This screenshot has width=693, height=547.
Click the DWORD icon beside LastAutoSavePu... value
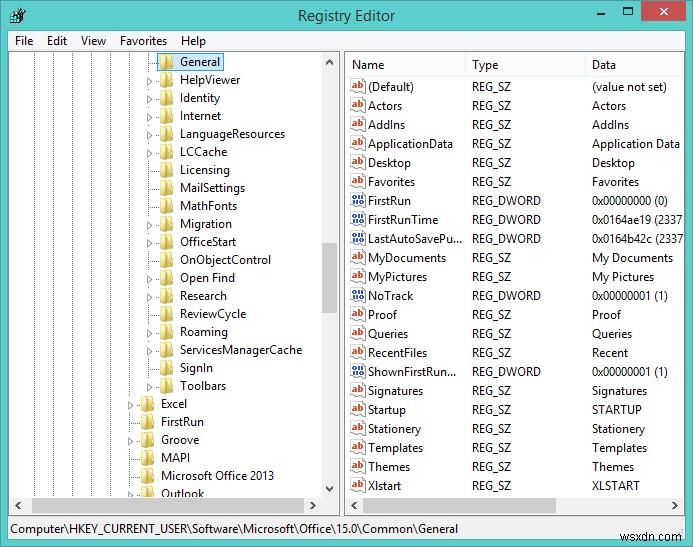pyautogui.click(x=358, y=238)
